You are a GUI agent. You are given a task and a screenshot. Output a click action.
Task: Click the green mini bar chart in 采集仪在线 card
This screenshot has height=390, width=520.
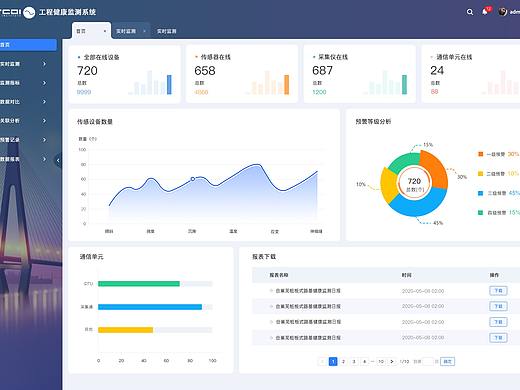tap(385, 83)
